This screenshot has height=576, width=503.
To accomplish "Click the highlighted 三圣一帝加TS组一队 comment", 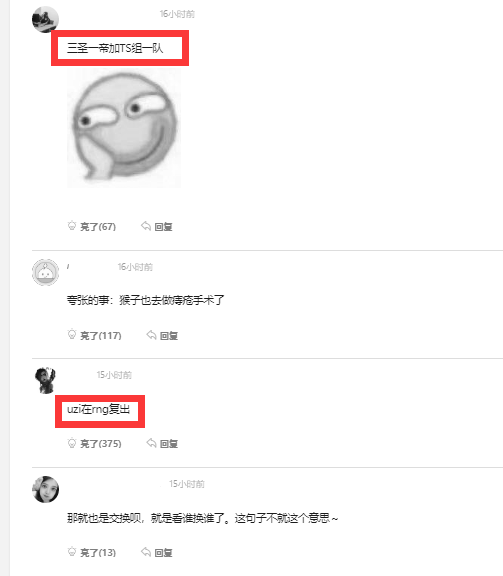I will [115, 48].
